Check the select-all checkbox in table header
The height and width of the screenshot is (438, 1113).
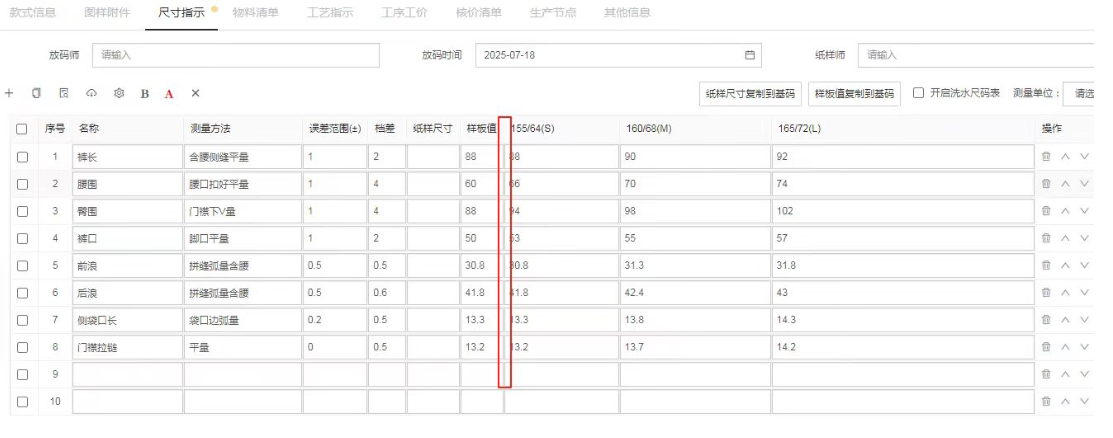[22, 129]
